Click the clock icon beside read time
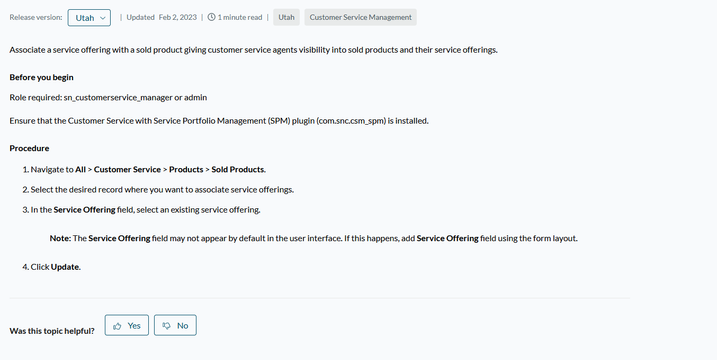Viewport: 717px width, 360px height. tap(211, 17)
